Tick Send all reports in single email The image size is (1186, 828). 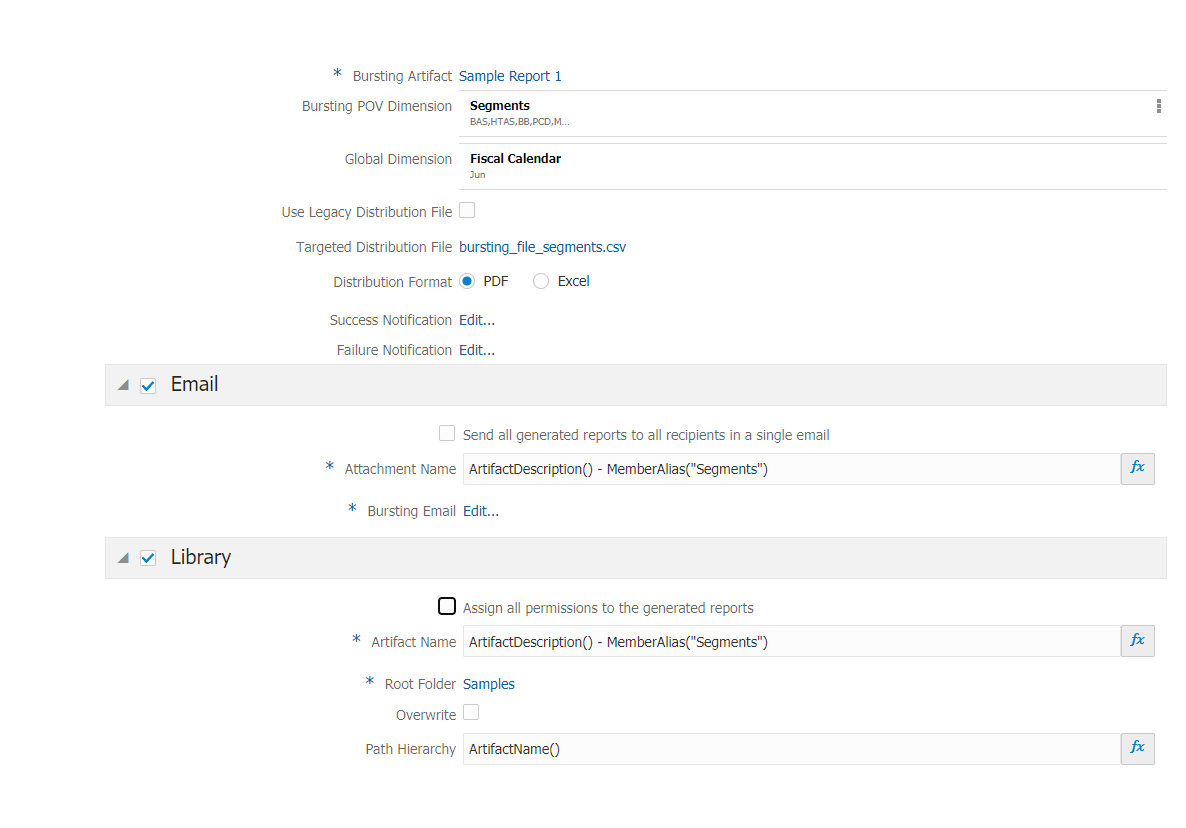click(447, 433)
